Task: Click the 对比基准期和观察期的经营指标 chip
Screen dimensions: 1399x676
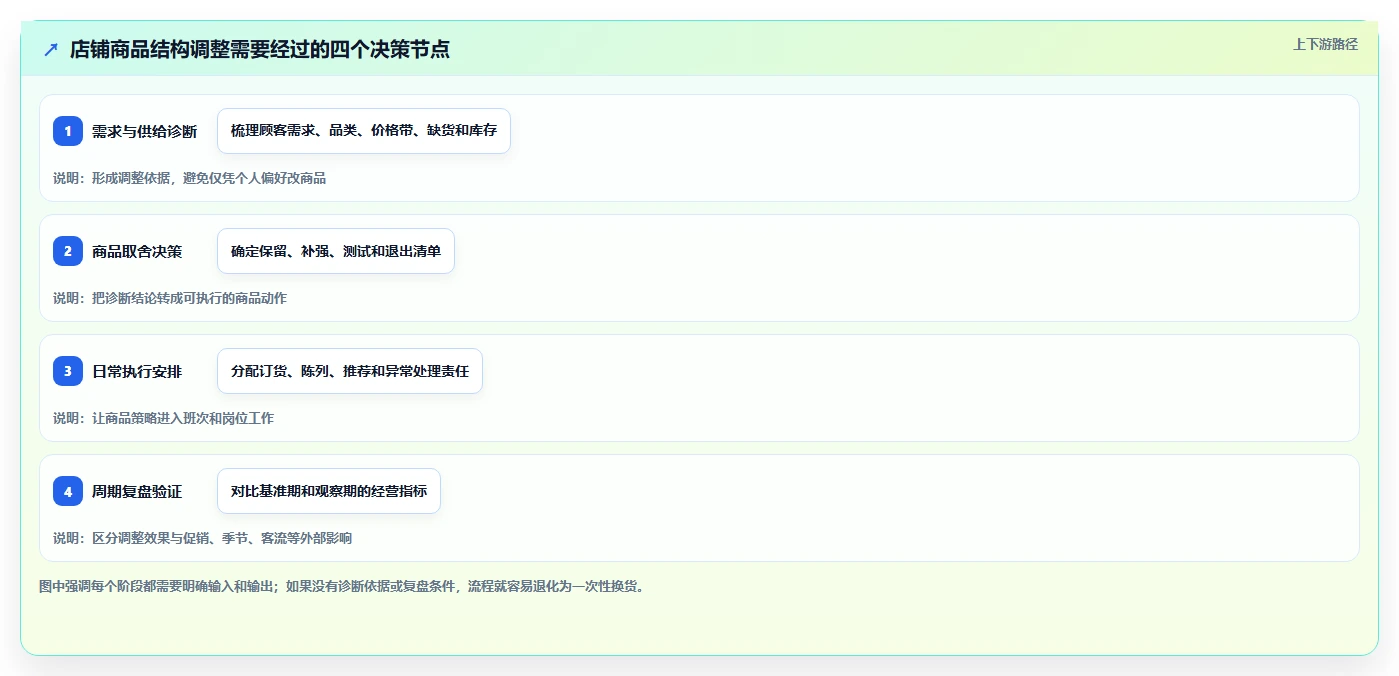Action: (329, 491)
